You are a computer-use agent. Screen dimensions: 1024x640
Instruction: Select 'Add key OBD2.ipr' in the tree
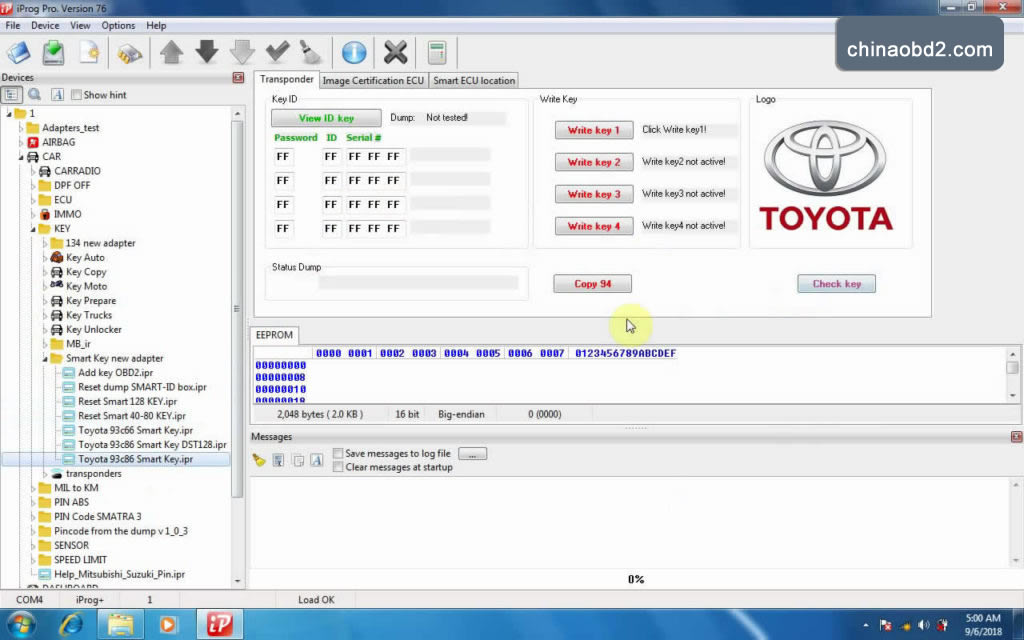point(115,372)
